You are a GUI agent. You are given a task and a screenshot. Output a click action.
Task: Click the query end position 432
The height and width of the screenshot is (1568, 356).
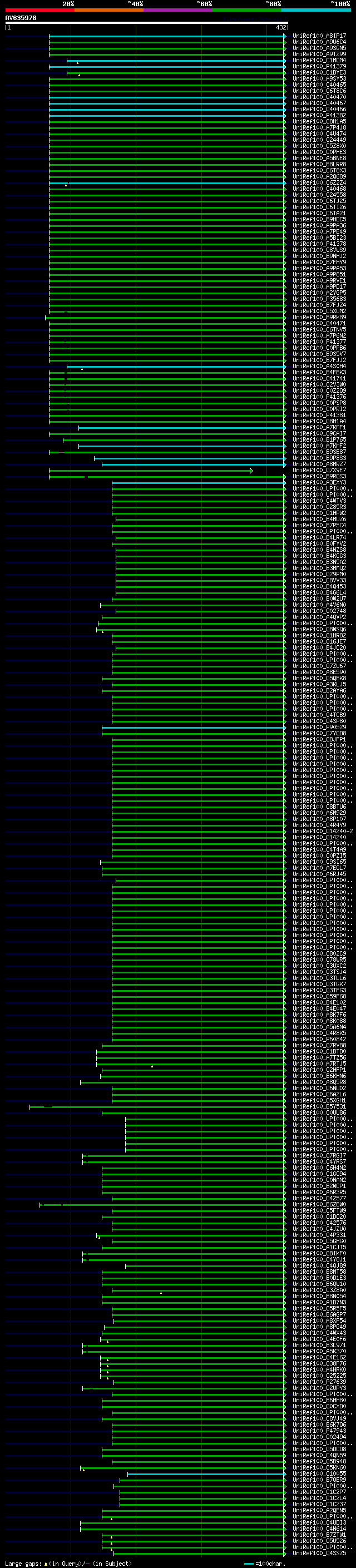tap(280, 27)
